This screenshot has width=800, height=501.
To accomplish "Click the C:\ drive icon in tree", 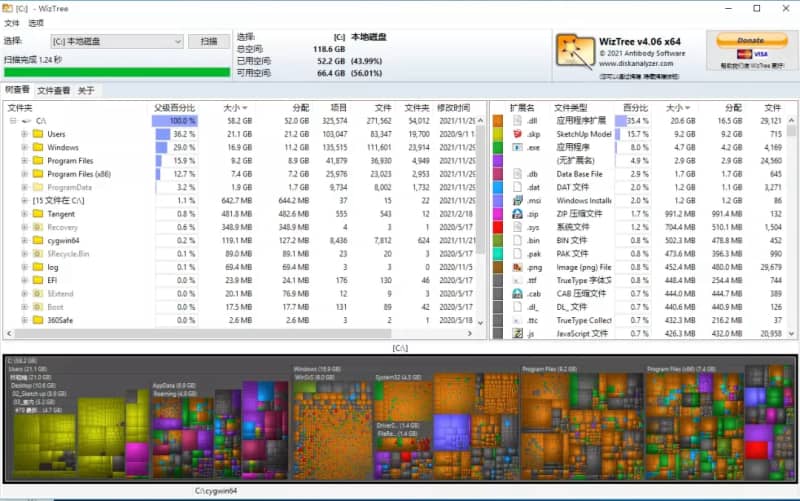I will point(26,121).
